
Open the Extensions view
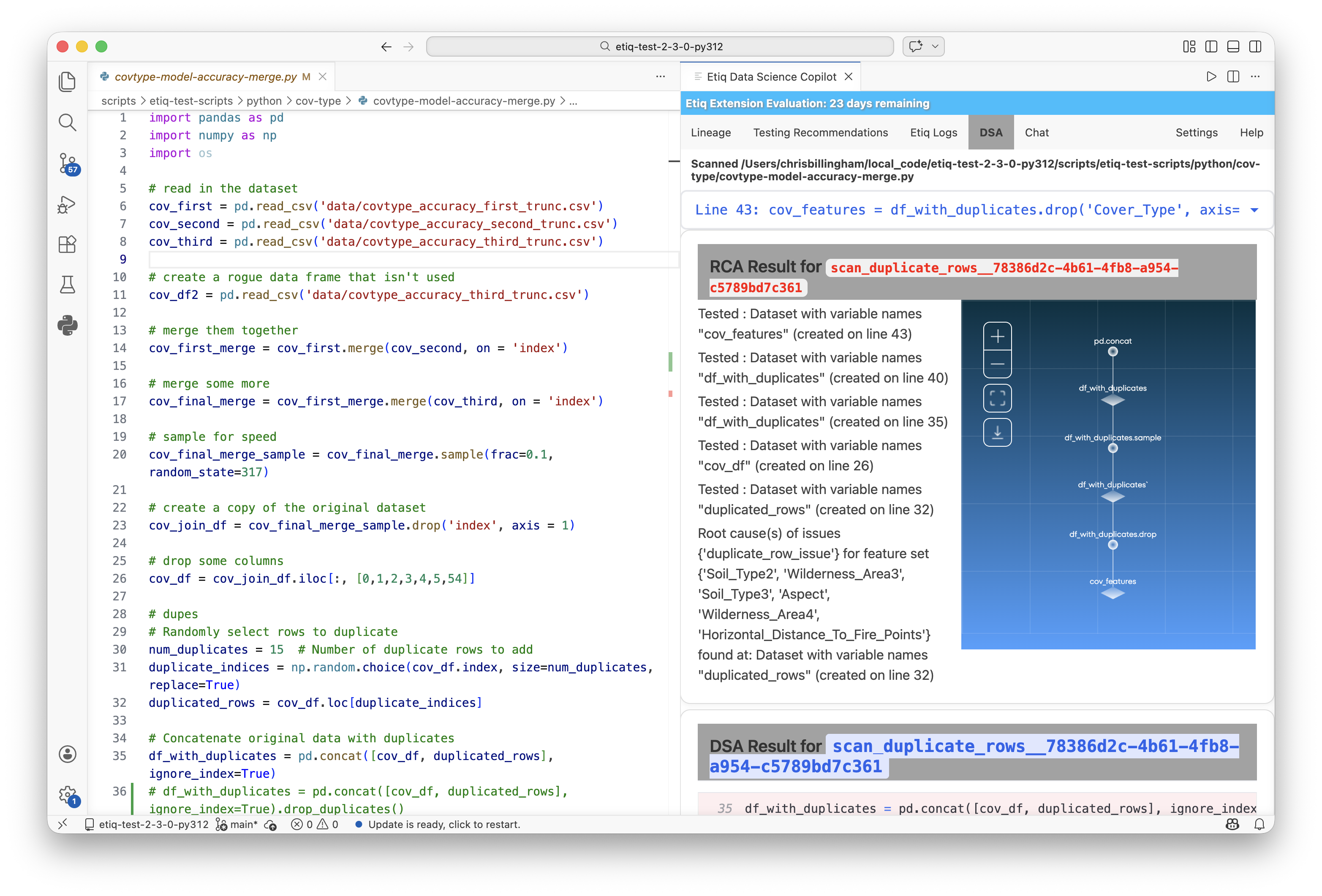(67, 244)
